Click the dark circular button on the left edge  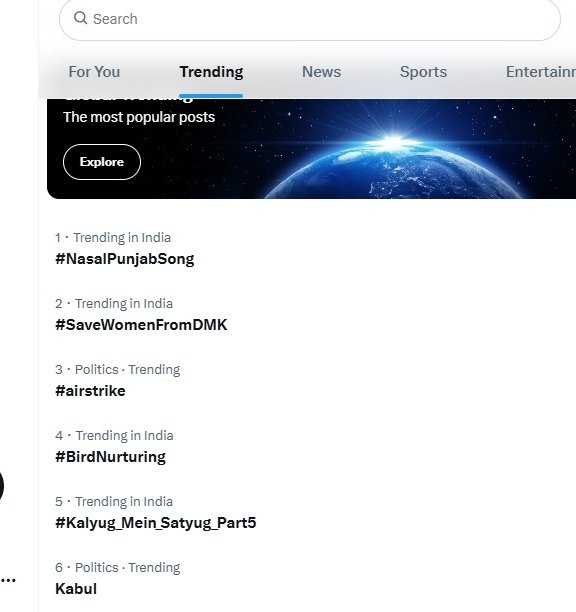[x=2, y=486]
